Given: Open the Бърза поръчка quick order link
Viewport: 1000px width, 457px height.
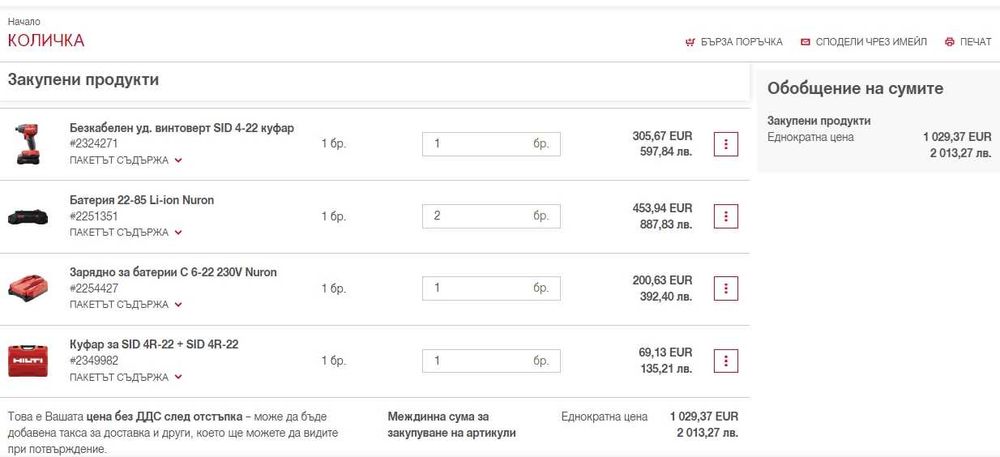Looking at the screenshot, I should tap(733, 42).
